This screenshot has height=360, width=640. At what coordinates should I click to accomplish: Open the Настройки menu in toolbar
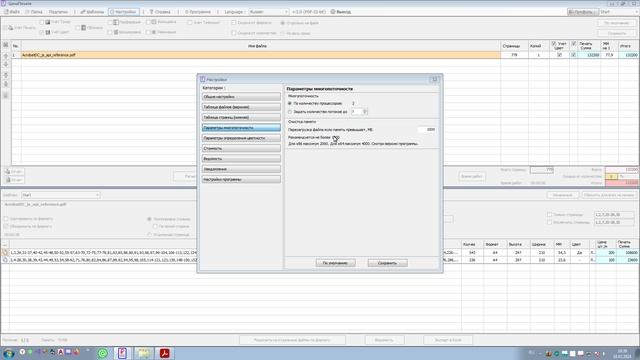coord(124,12)
